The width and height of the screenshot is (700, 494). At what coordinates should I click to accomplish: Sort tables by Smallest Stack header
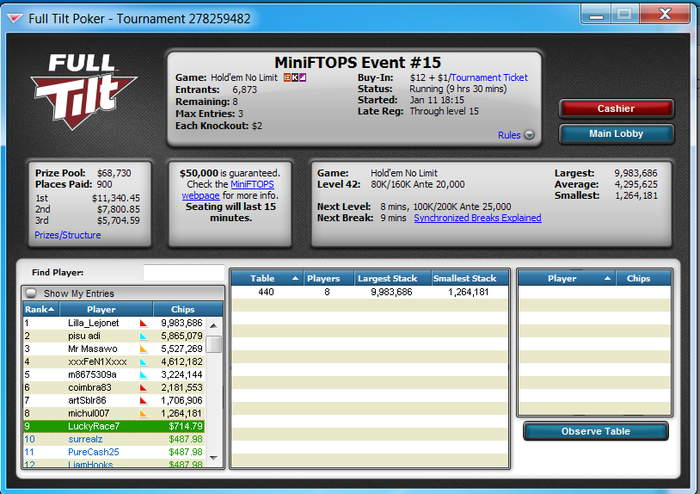click(x=470, y=278)
